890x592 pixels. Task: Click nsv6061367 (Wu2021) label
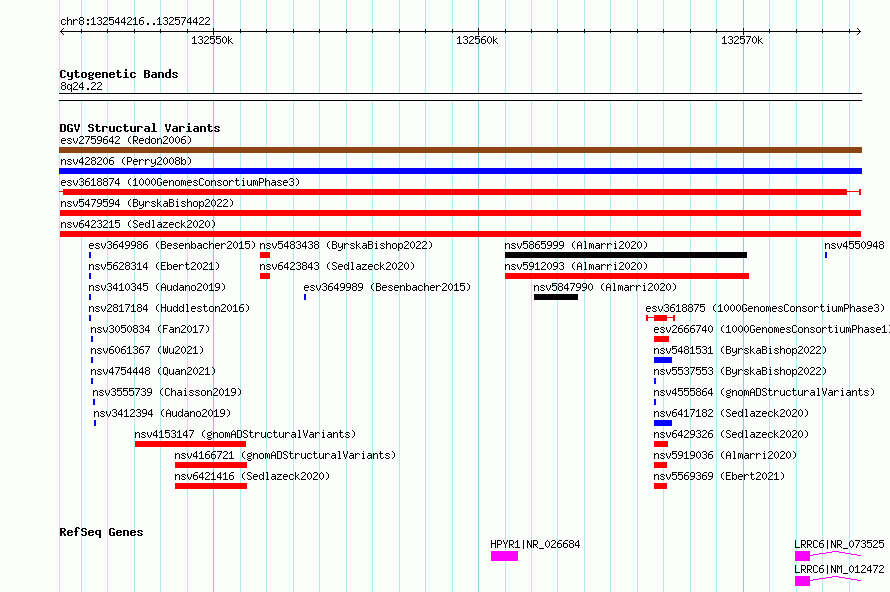147,350
